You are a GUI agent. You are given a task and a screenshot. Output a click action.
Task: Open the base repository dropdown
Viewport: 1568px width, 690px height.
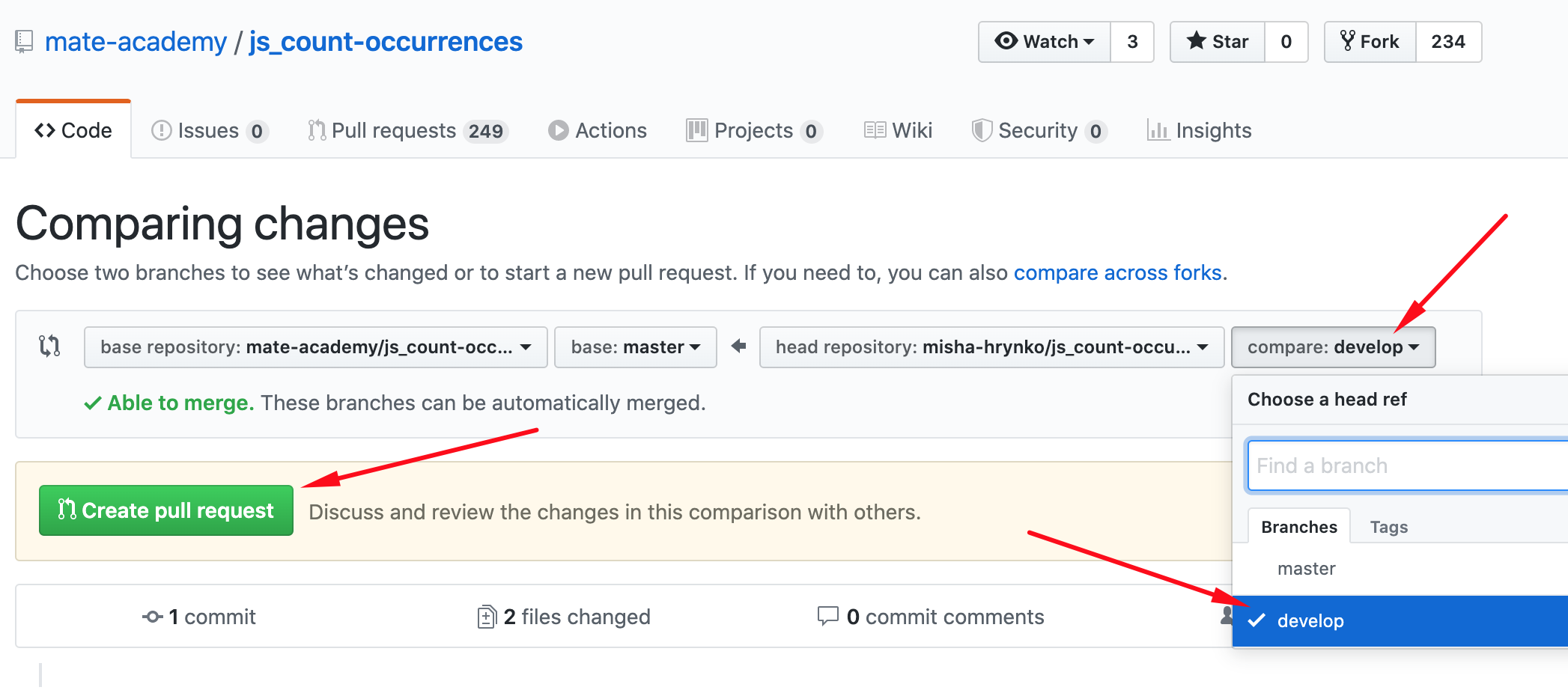[x=316, y=347]
